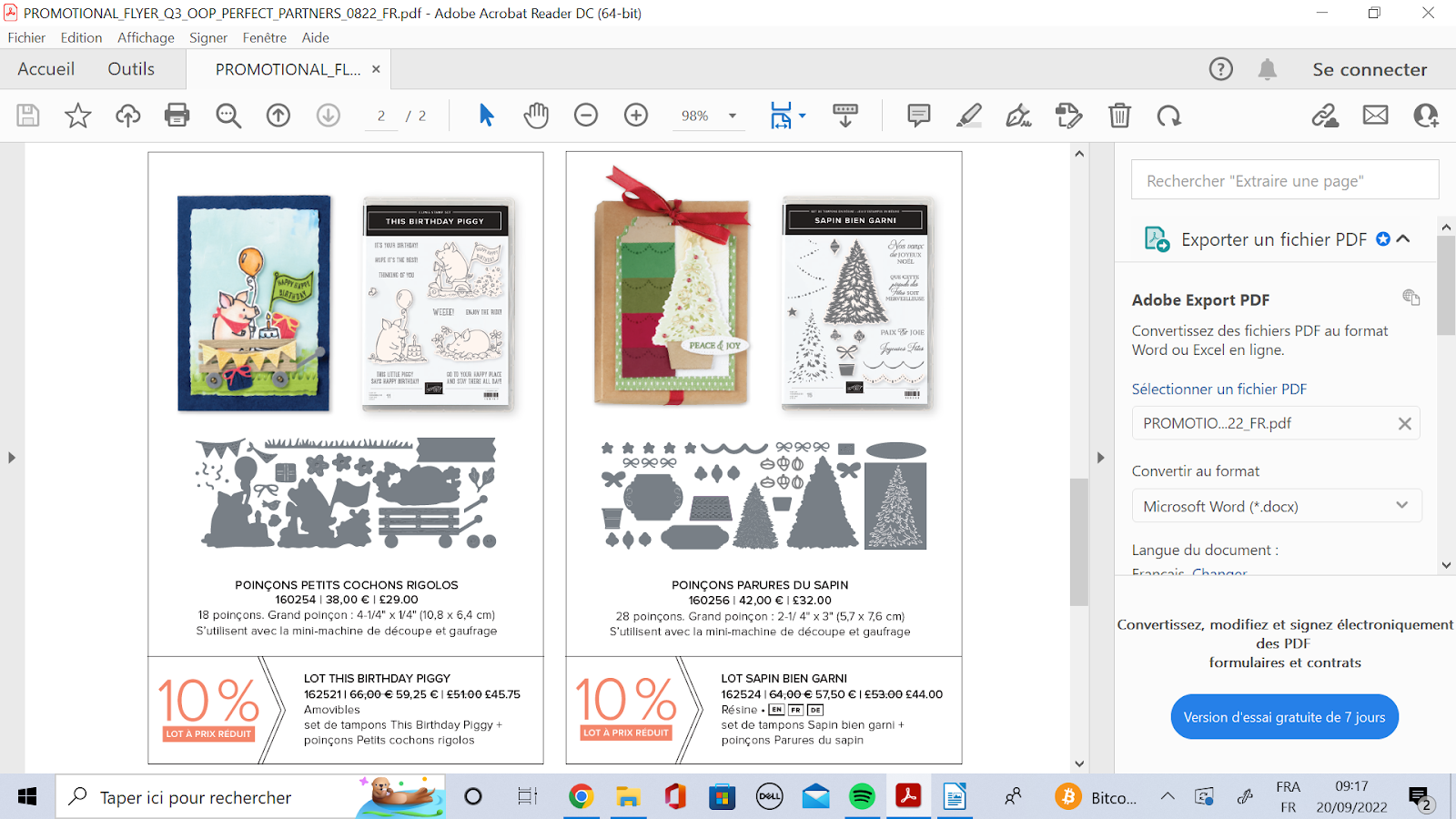Delete the page with the trash icon

pos(1119,116)
